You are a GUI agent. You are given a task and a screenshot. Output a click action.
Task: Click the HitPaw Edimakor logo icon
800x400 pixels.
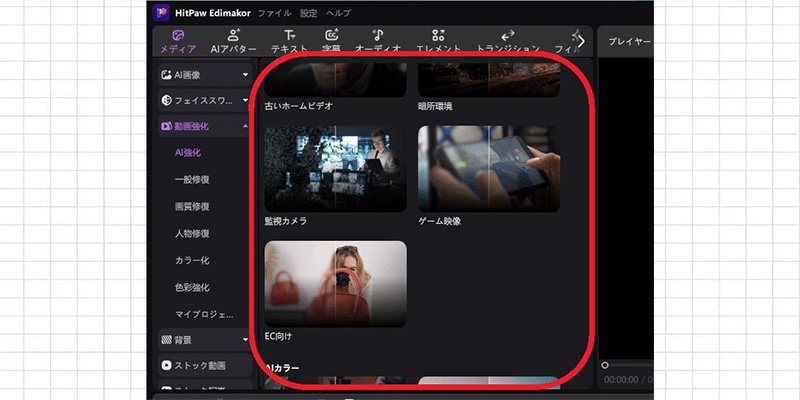(x=161, y=13)
